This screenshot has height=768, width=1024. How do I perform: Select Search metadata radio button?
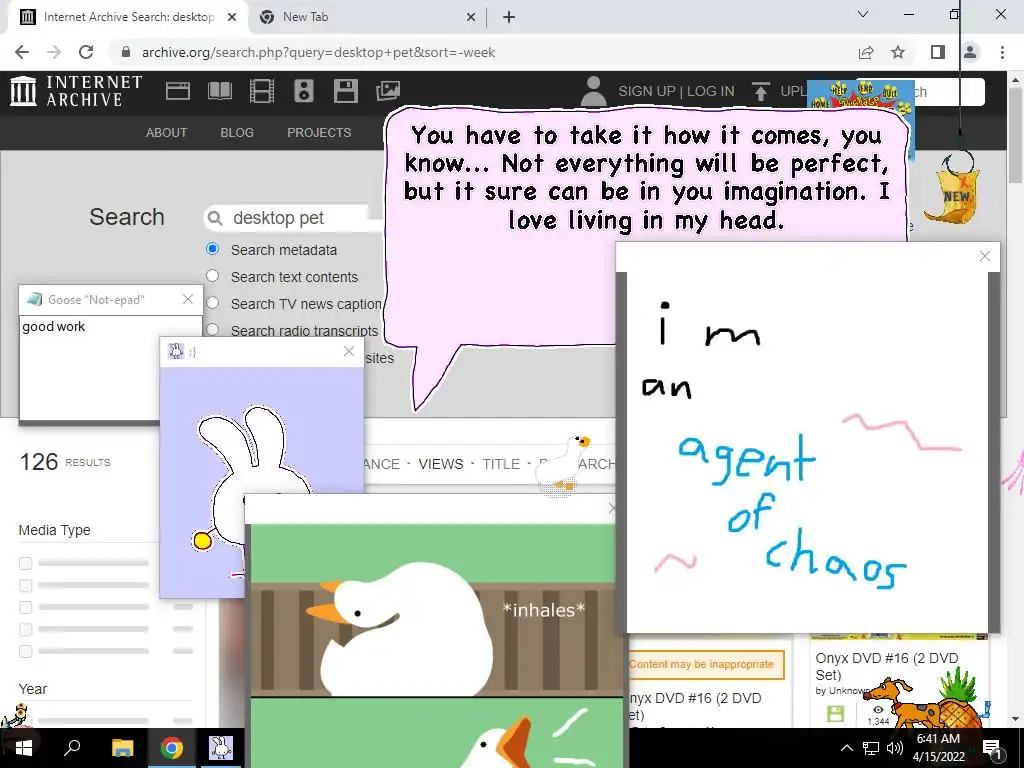click(212, 249)
